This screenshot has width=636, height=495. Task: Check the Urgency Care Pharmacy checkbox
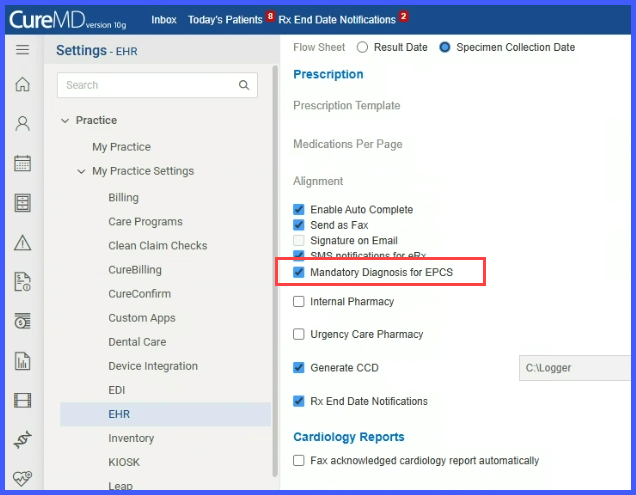[299, 334]
